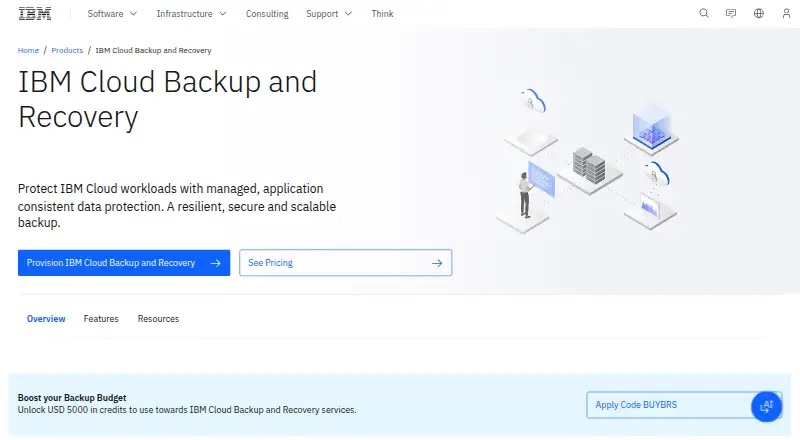Open the search icon in header
This screenshot has width=800, height=440.
point(704,13)
